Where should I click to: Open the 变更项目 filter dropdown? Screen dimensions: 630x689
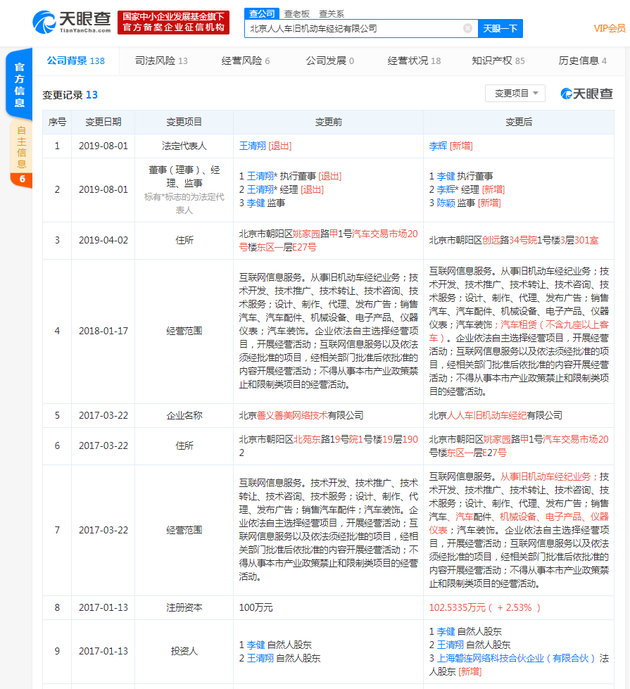514,93
